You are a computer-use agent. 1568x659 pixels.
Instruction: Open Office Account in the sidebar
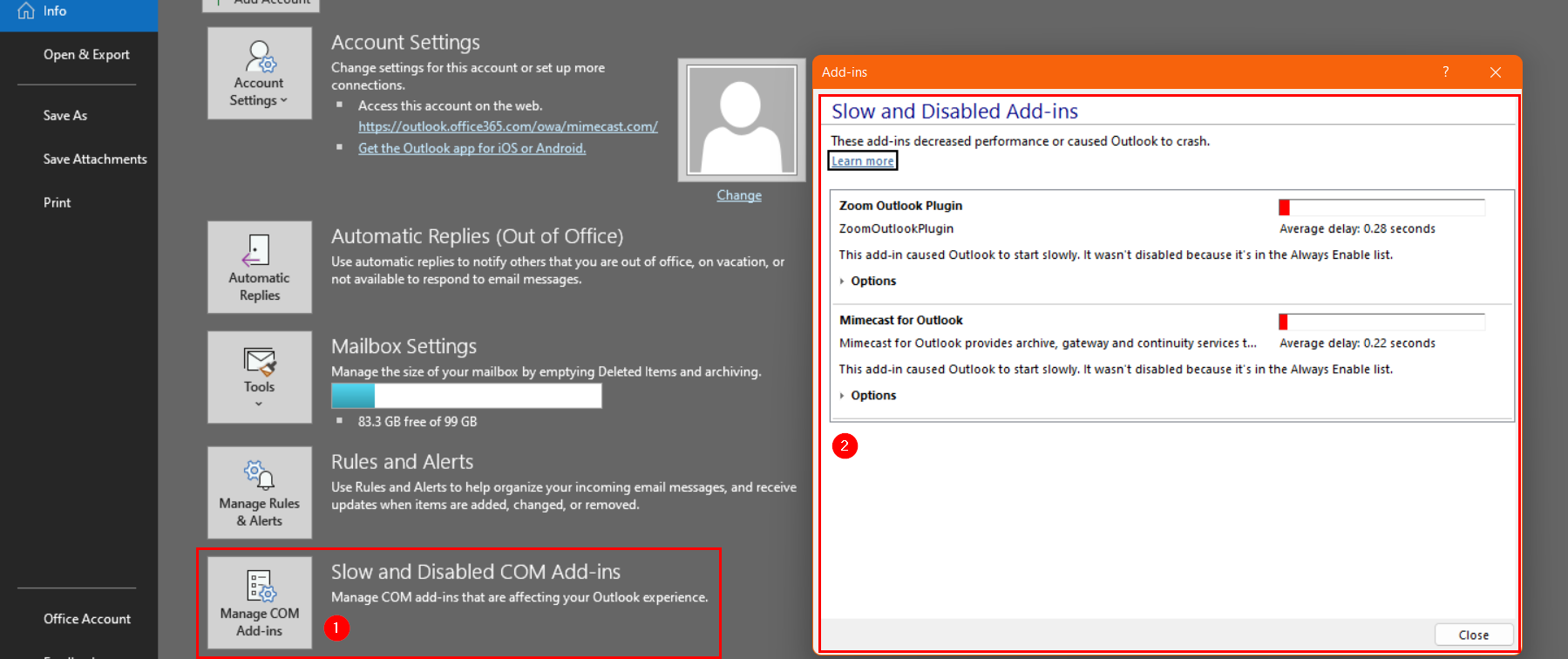pos(87,619)
